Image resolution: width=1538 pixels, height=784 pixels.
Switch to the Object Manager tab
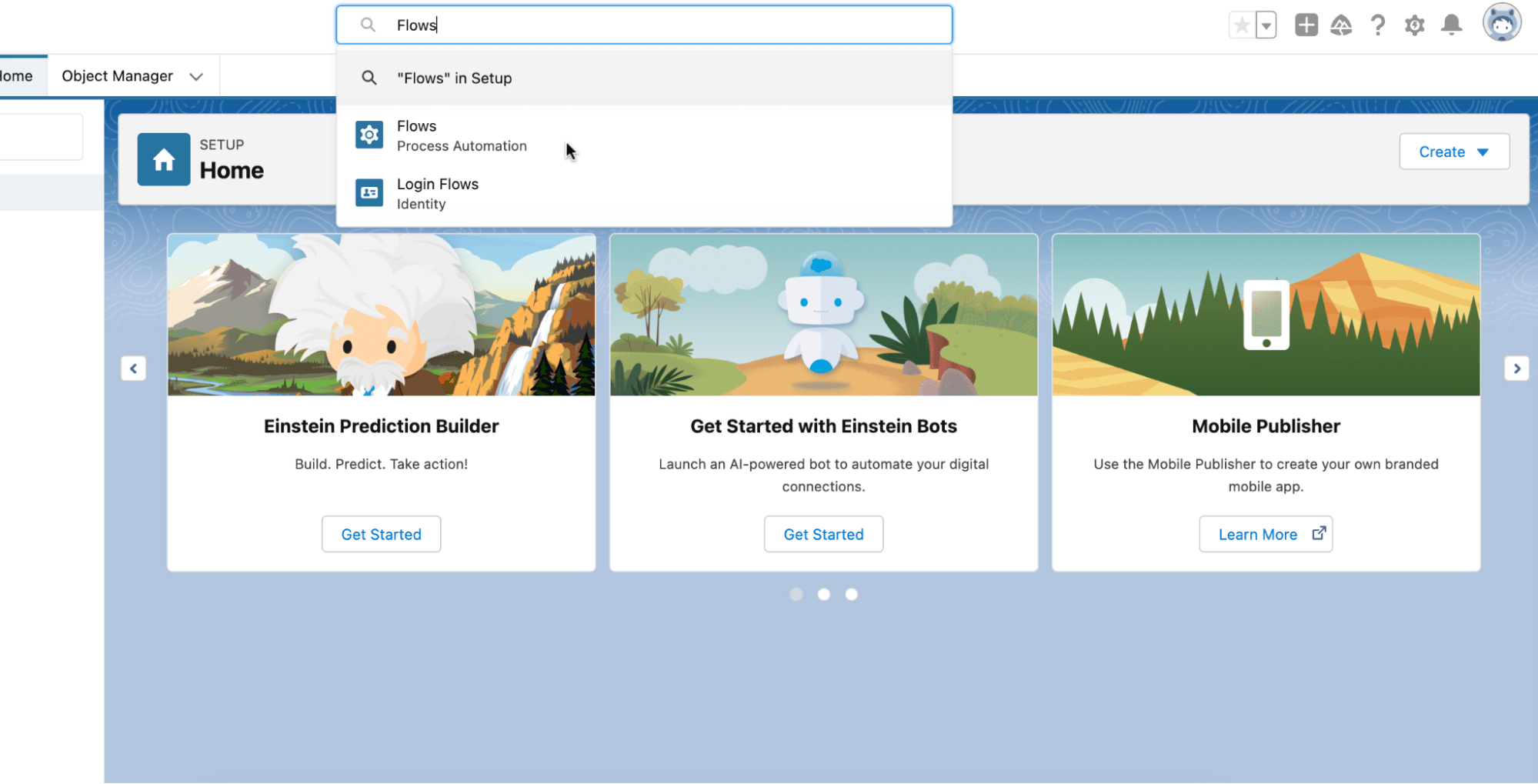118,76
